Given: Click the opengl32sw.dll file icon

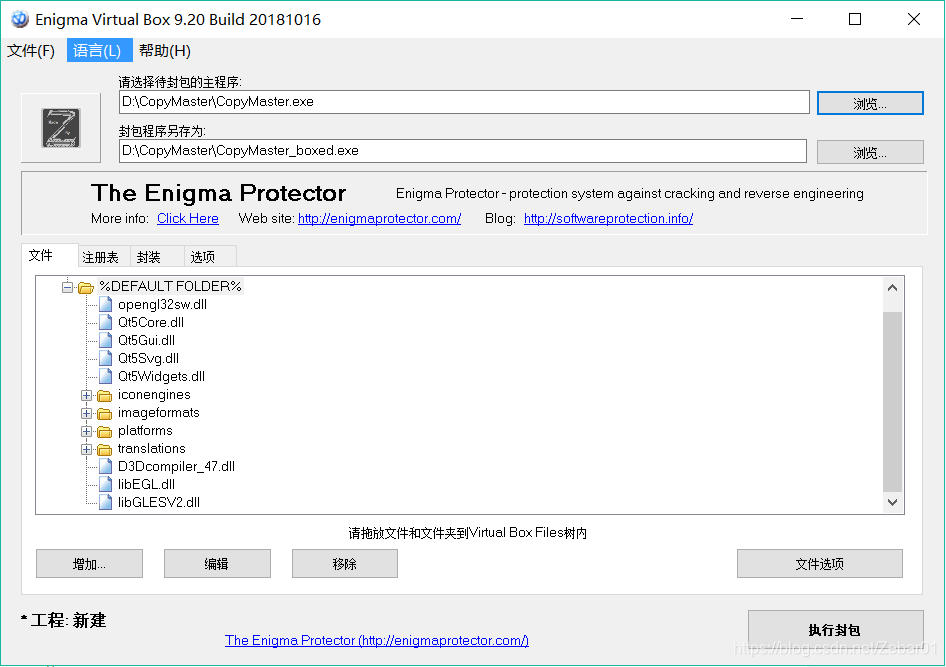Looking at the screenshot, I should tap(105, 305).
